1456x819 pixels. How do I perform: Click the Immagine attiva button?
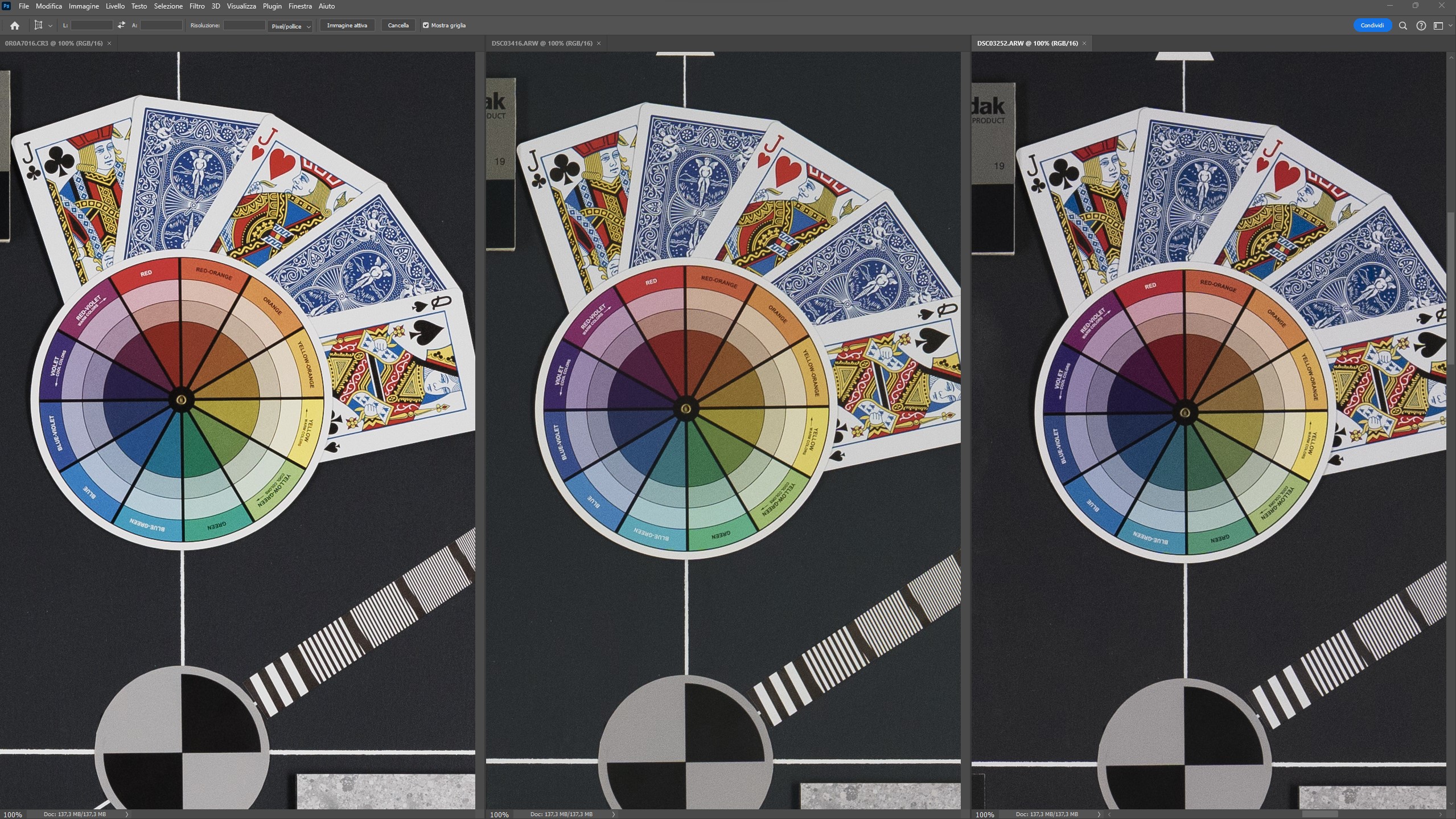(x=347, y=25)
